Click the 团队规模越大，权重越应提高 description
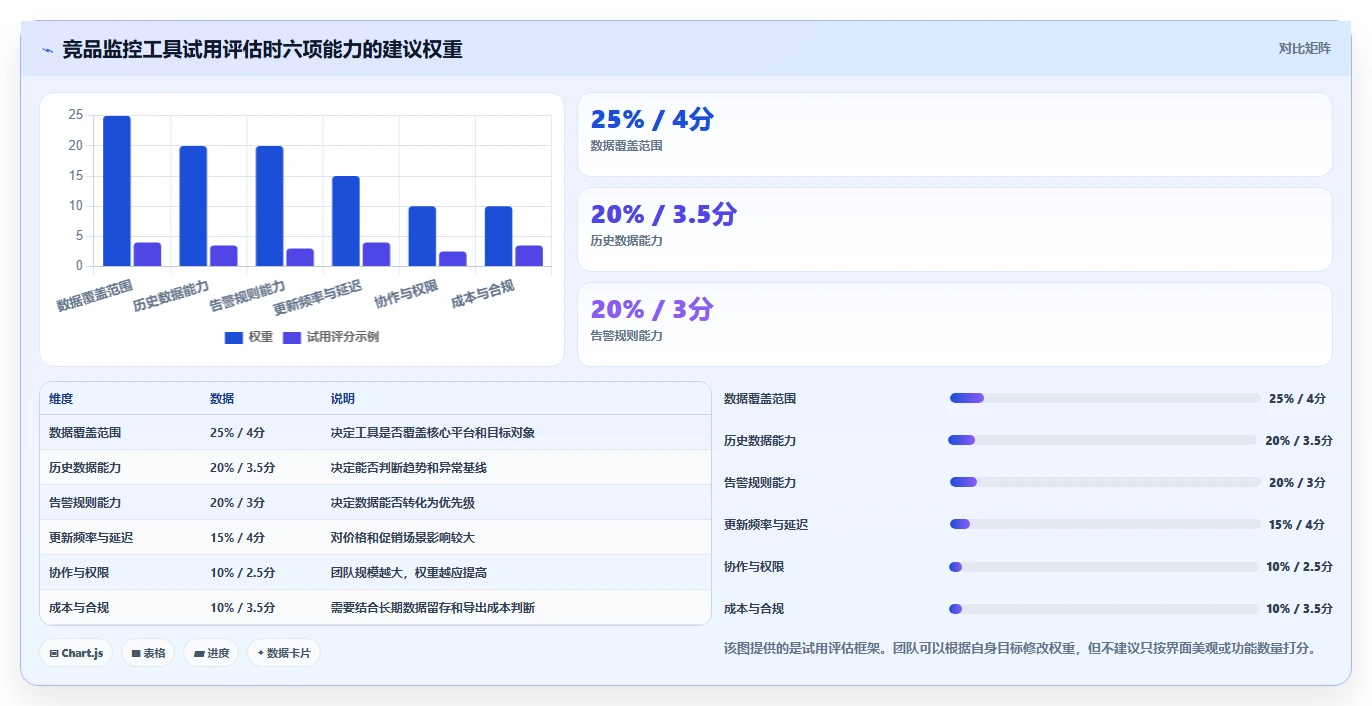Screen dimensions: 1372x706 pos(409,573)
